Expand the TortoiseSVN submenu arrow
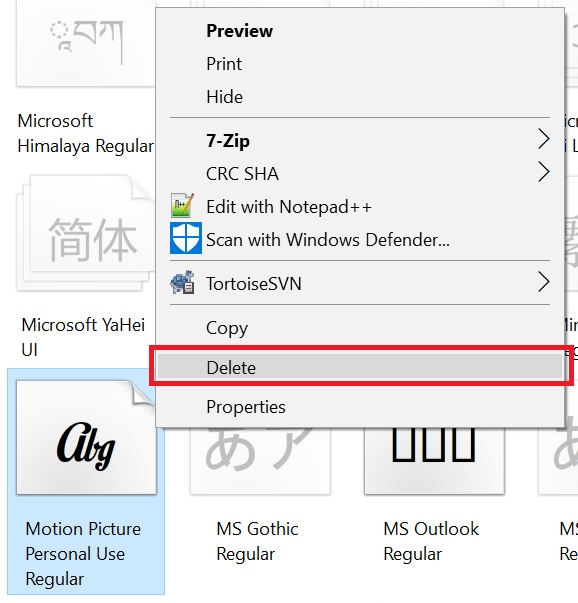The height and width of the screenshot is (603, 578). pyautogui.click(x=543, y=282)
